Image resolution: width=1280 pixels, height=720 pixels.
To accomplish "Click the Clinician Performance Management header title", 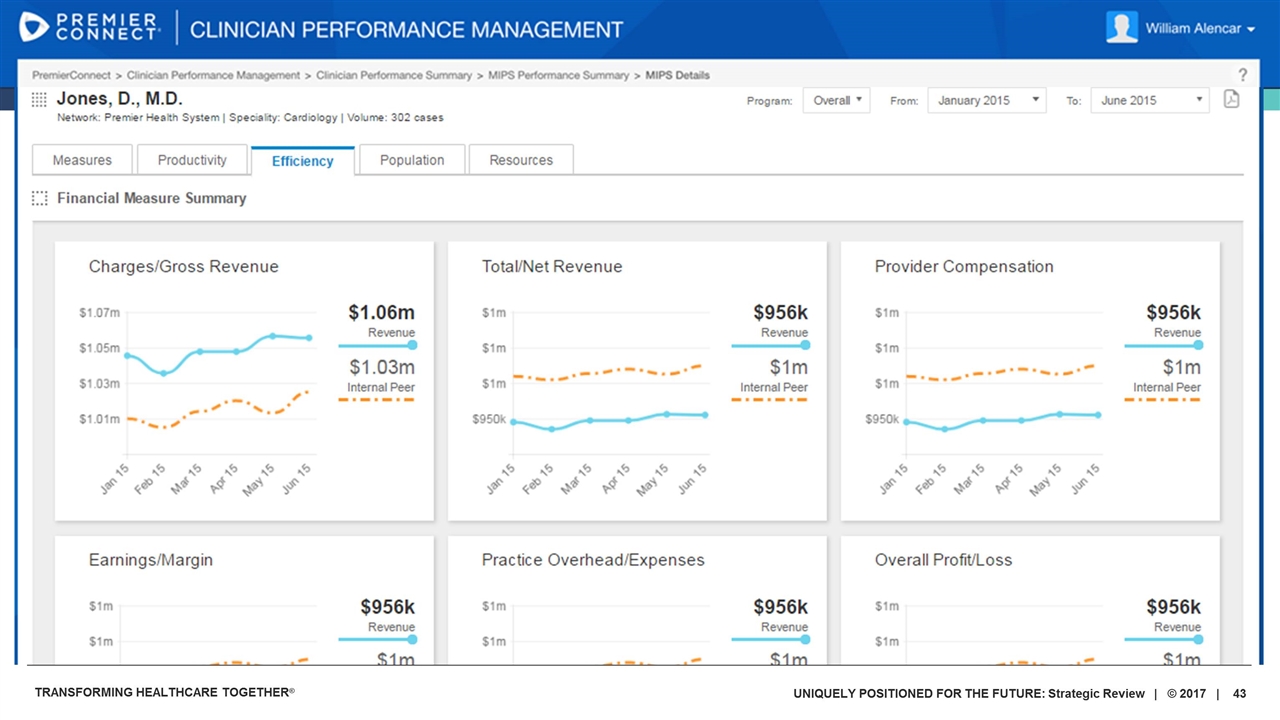I will point(406,29).
